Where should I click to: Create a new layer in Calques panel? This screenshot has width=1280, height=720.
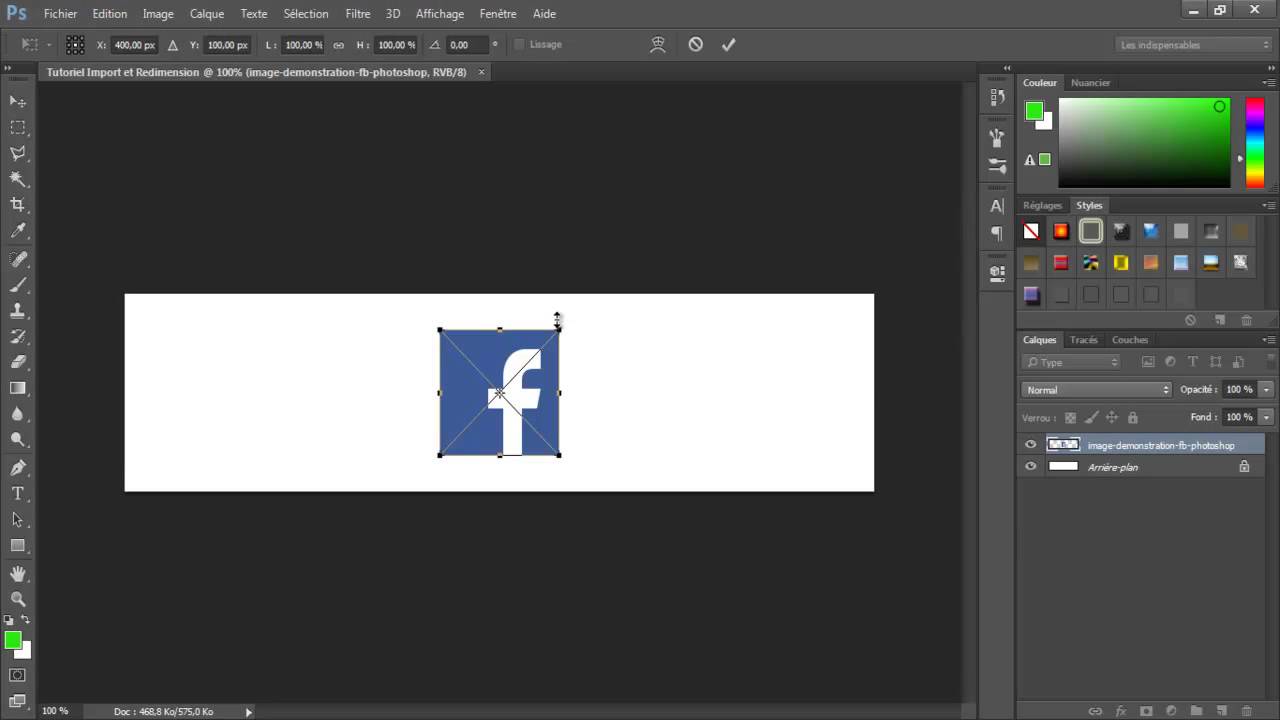pos(1221,711)
